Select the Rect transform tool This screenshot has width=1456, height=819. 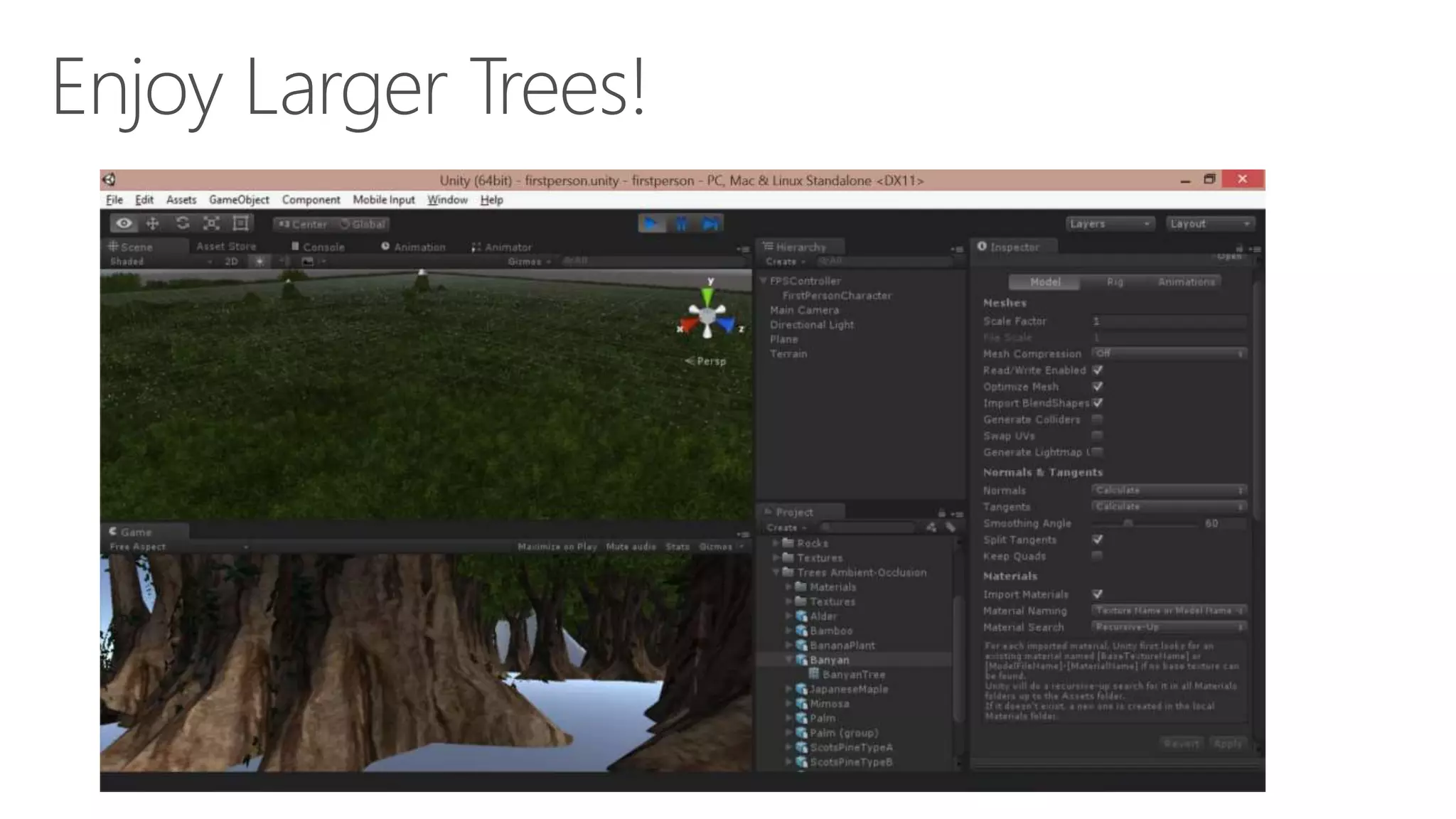241,224
